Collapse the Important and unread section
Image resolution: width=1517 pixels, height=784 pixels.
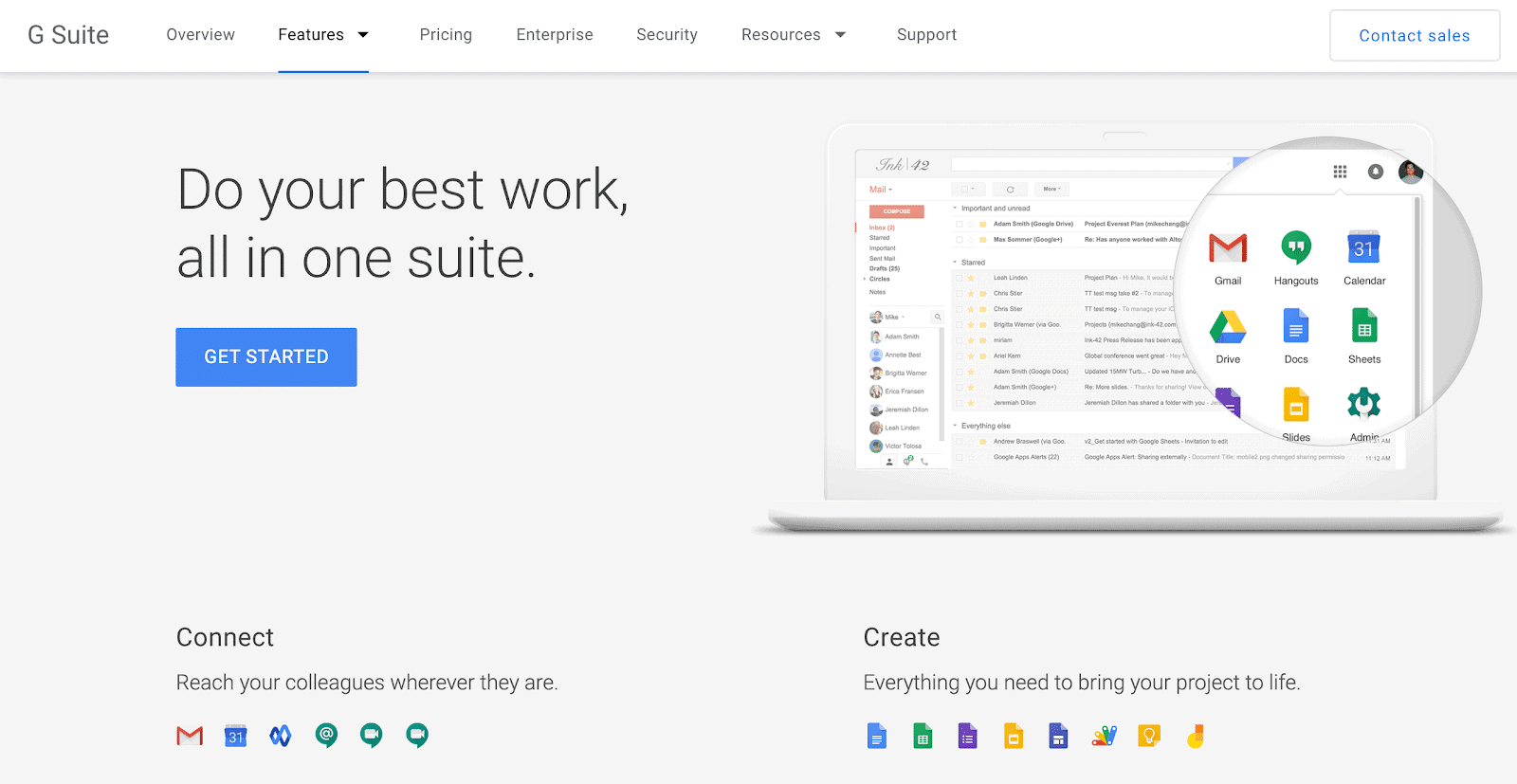pos(955,209)
